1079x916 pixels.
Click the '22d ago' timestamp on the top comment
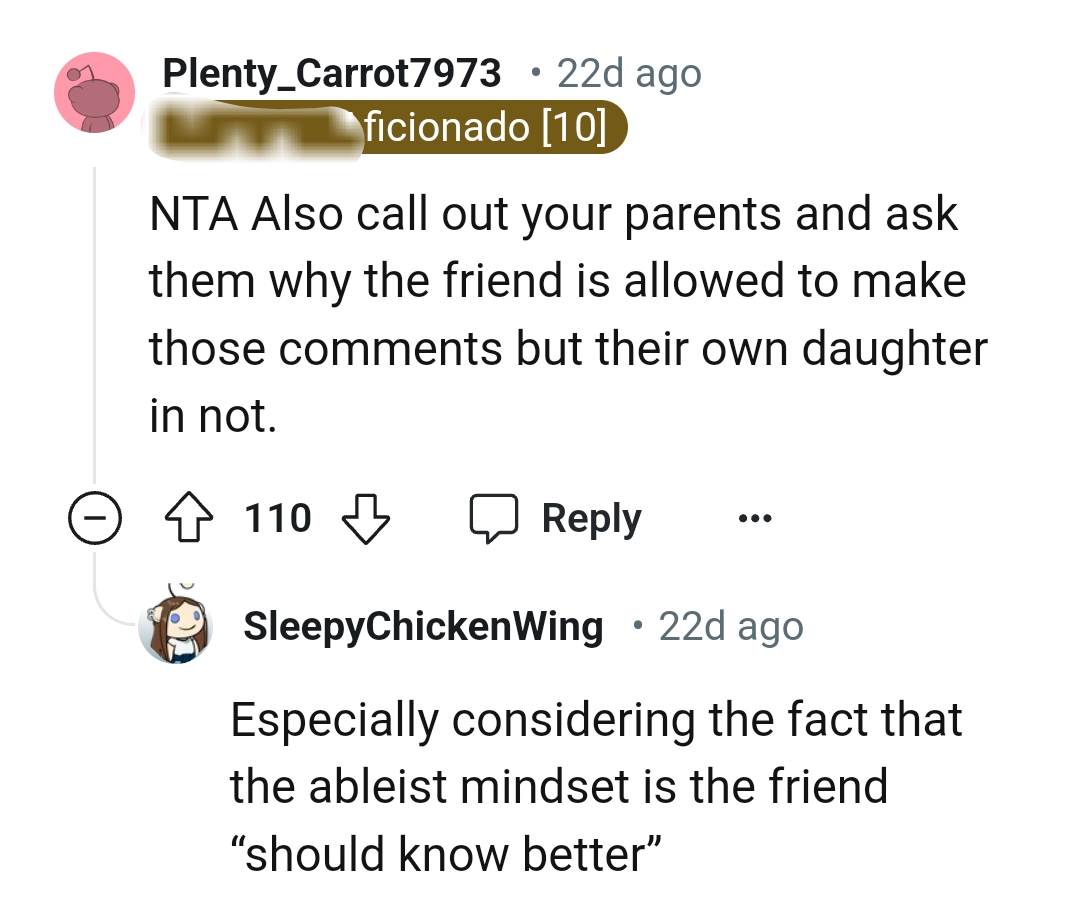[628, 72]
